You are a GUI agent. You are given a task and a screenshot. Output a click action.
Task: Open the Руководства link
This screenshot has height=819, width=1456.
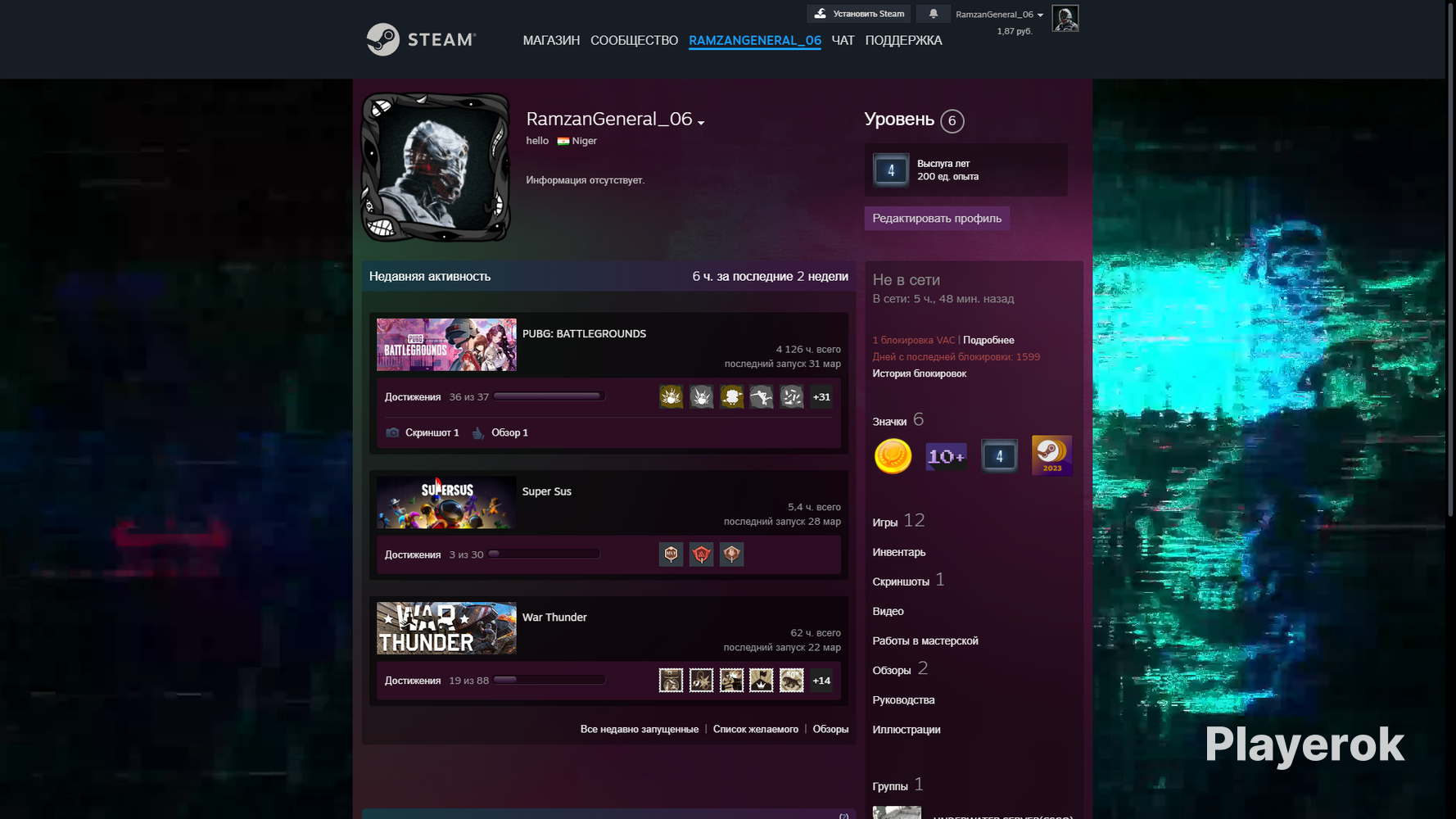[x=903, y=700]
